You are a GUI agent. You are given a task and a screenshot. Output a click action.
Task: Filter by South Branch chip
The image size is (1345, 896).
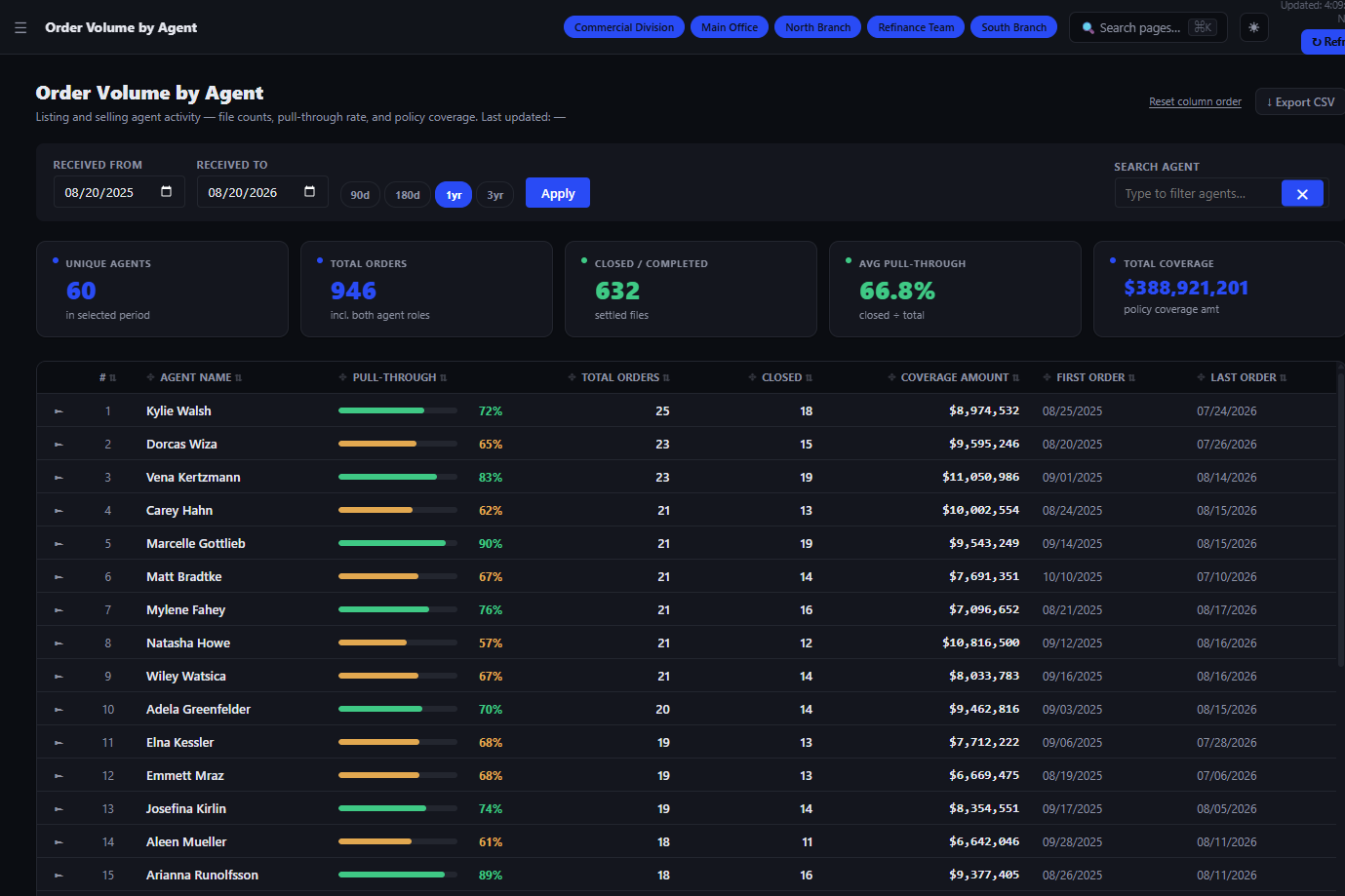1014,27
